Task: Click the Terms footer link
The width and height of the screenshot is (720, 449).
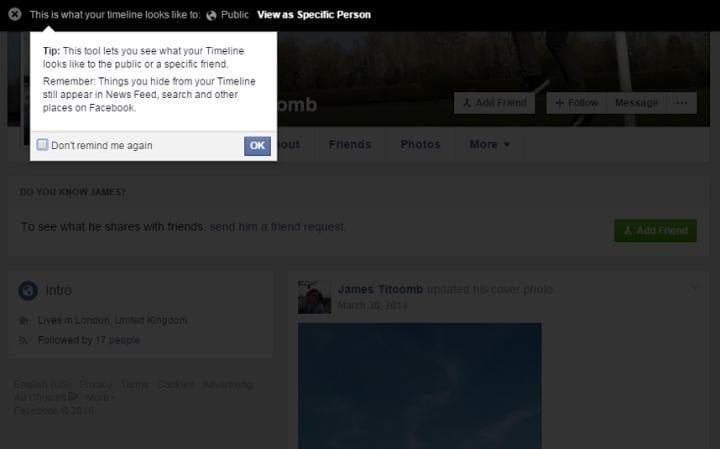Action: click(x=135, y=384)
